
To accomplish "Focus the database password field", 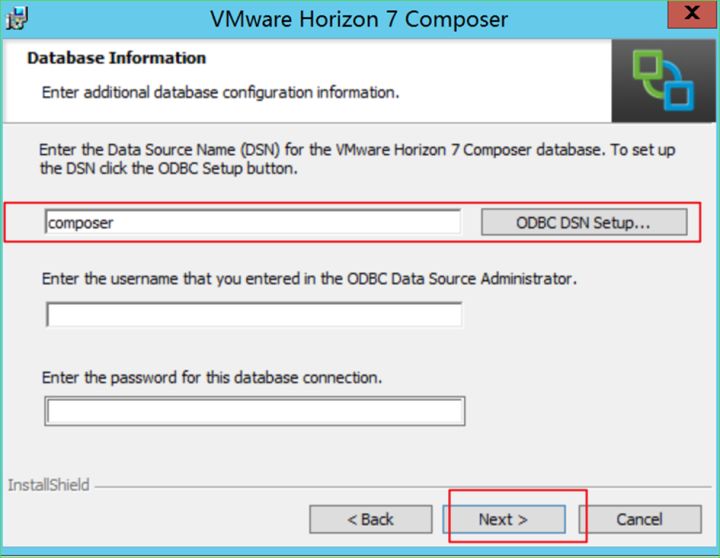I will pos(254,411).
